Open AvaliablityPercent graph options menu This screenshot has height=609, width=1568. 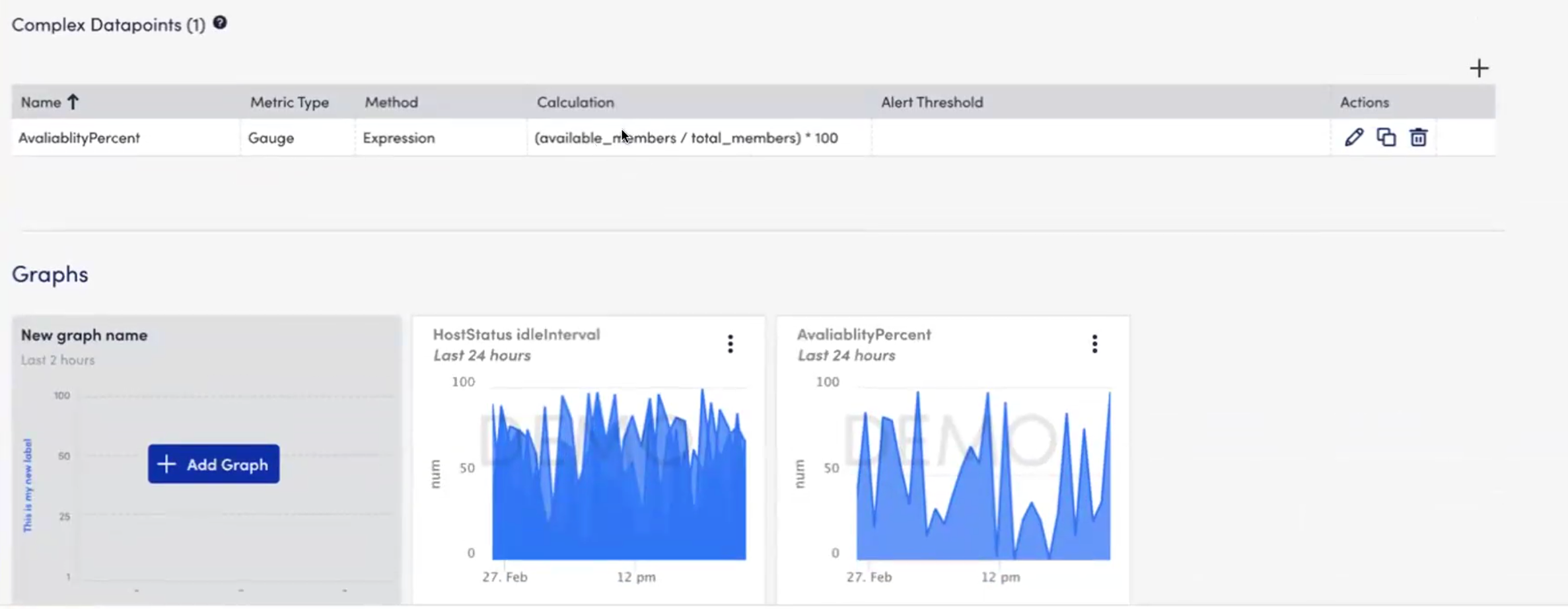pyautogui.click(x=1094, y=343)
